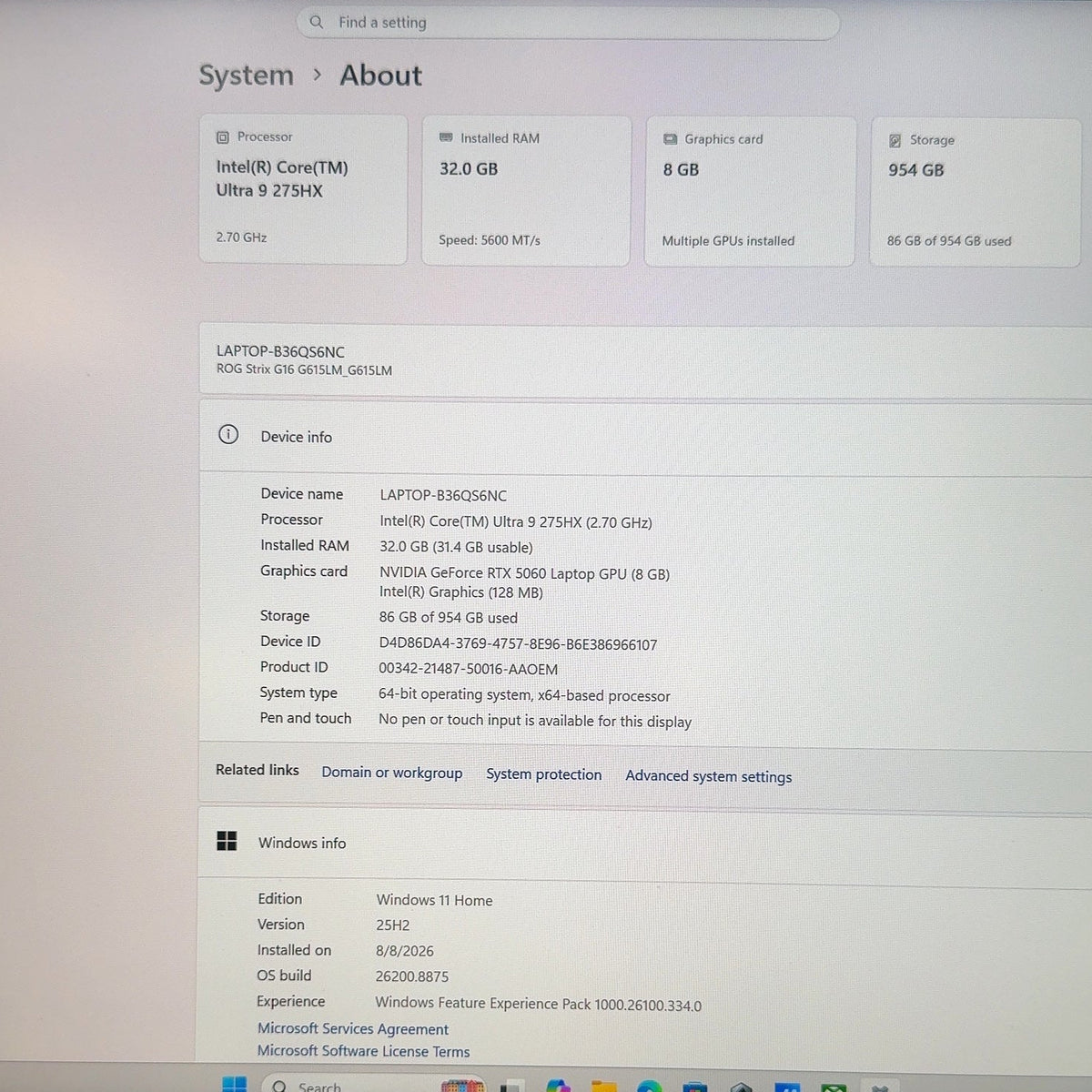Select Windows Feature Experience Pack version text
The image size is (1092, 1092).
click(x=539, y=1005)
